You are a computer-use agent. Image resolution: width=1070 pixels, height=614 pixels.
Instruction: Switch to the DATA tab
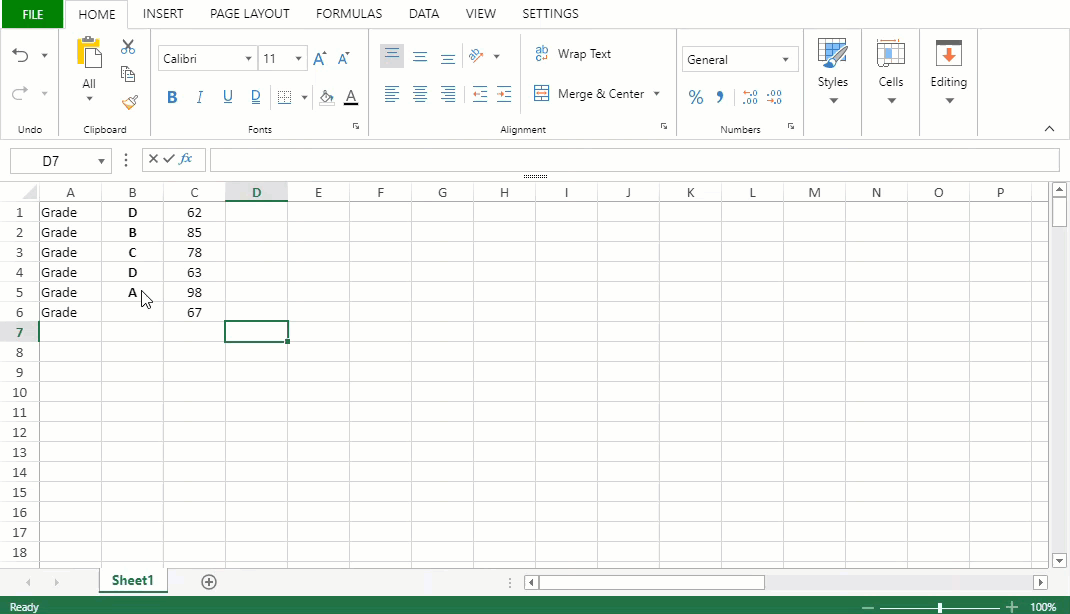(424, 14)
